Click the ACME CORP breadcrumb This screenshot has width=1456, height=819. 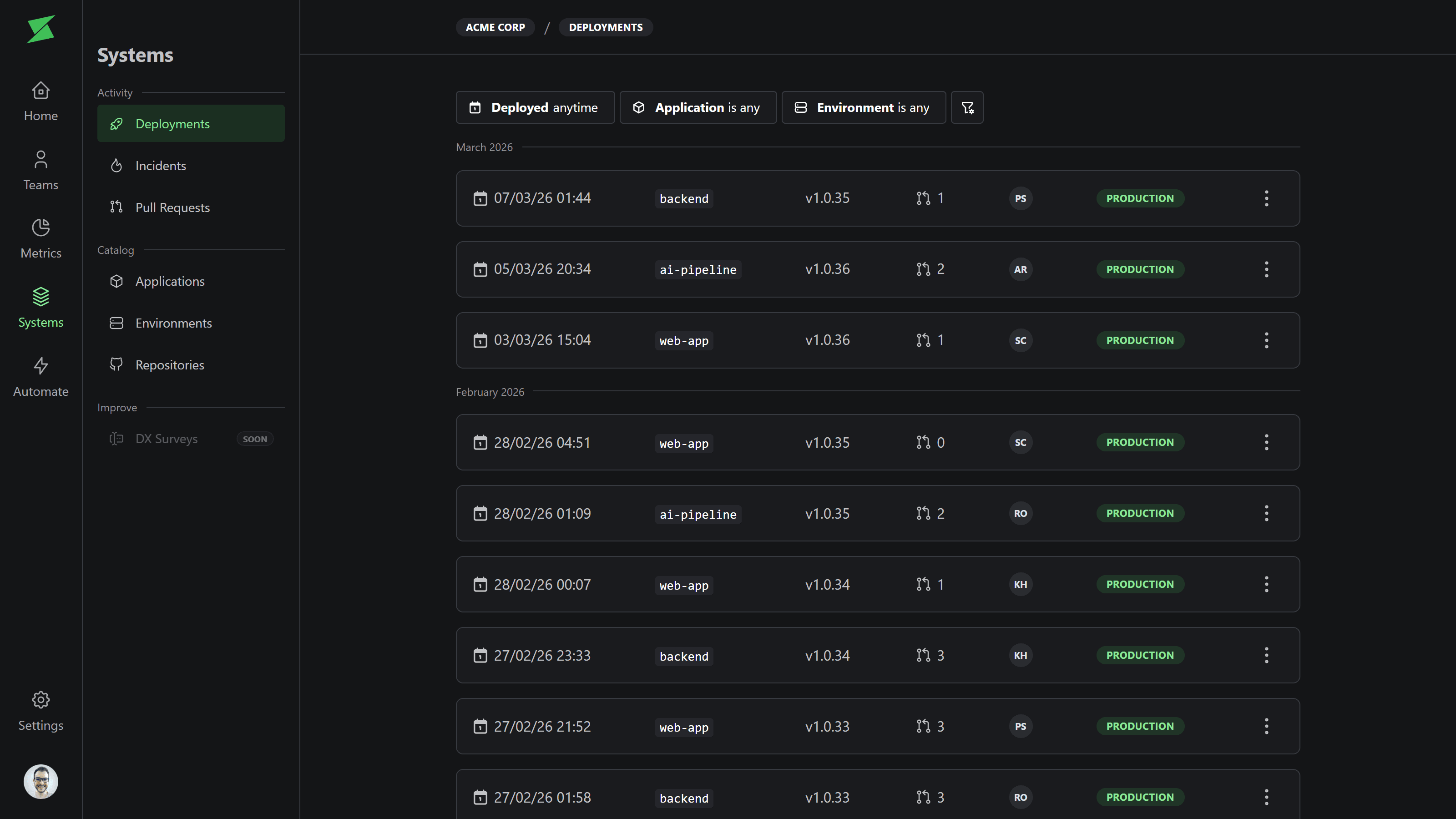pos(495,27)
